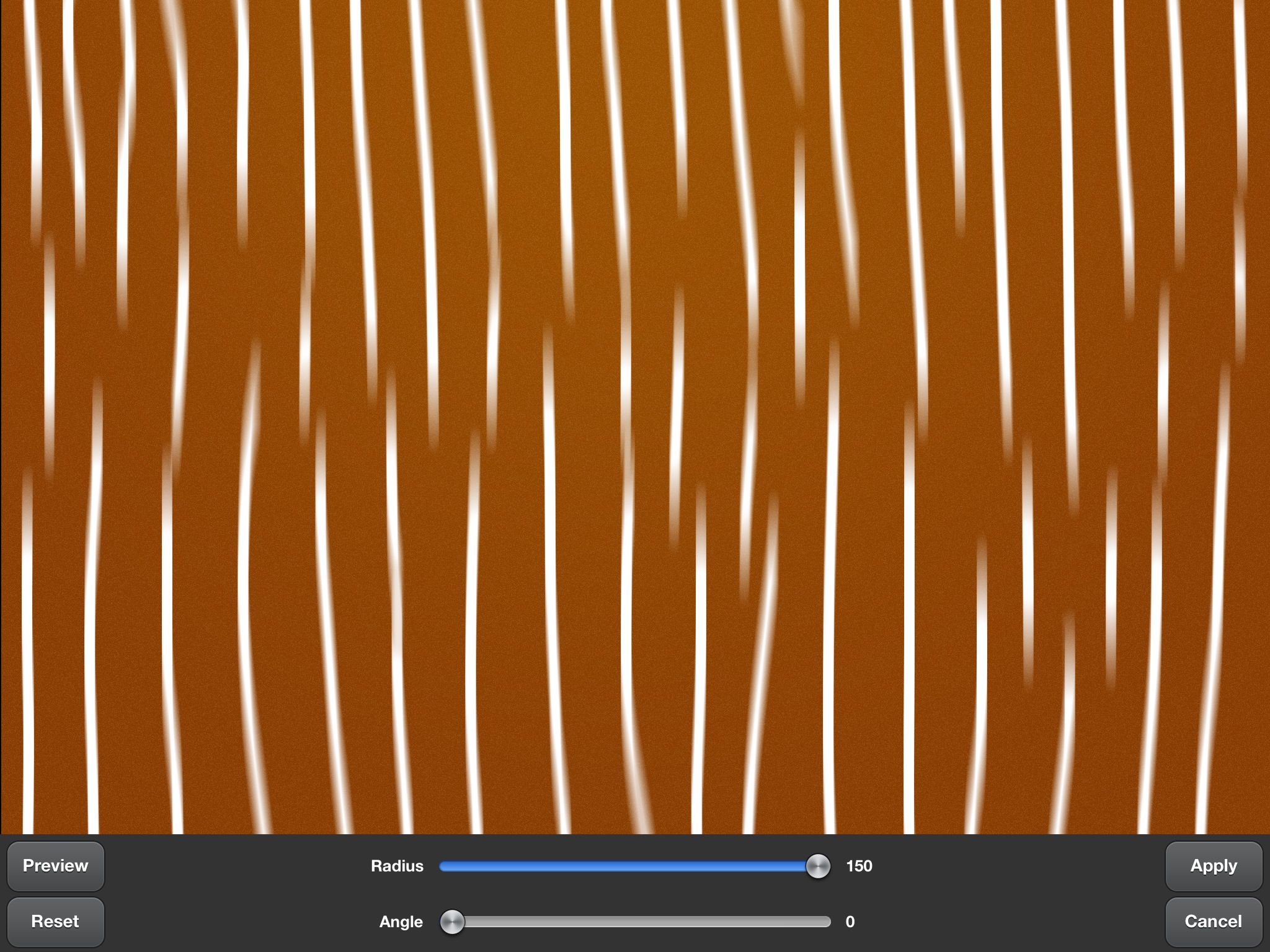Image resolution: width=1270 pixels, height=952 pixels.
Task: Tap the center of the blurred image canvas
Action: 635,416
